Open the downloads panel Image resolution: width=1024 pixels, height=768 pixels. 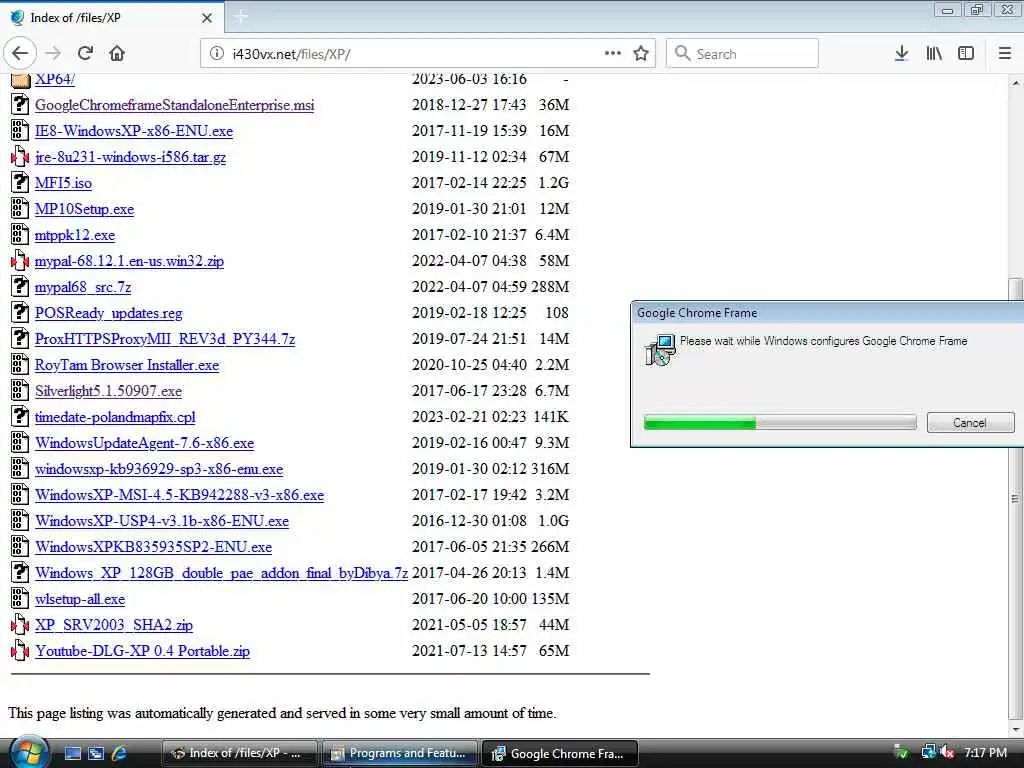[901, 54]
